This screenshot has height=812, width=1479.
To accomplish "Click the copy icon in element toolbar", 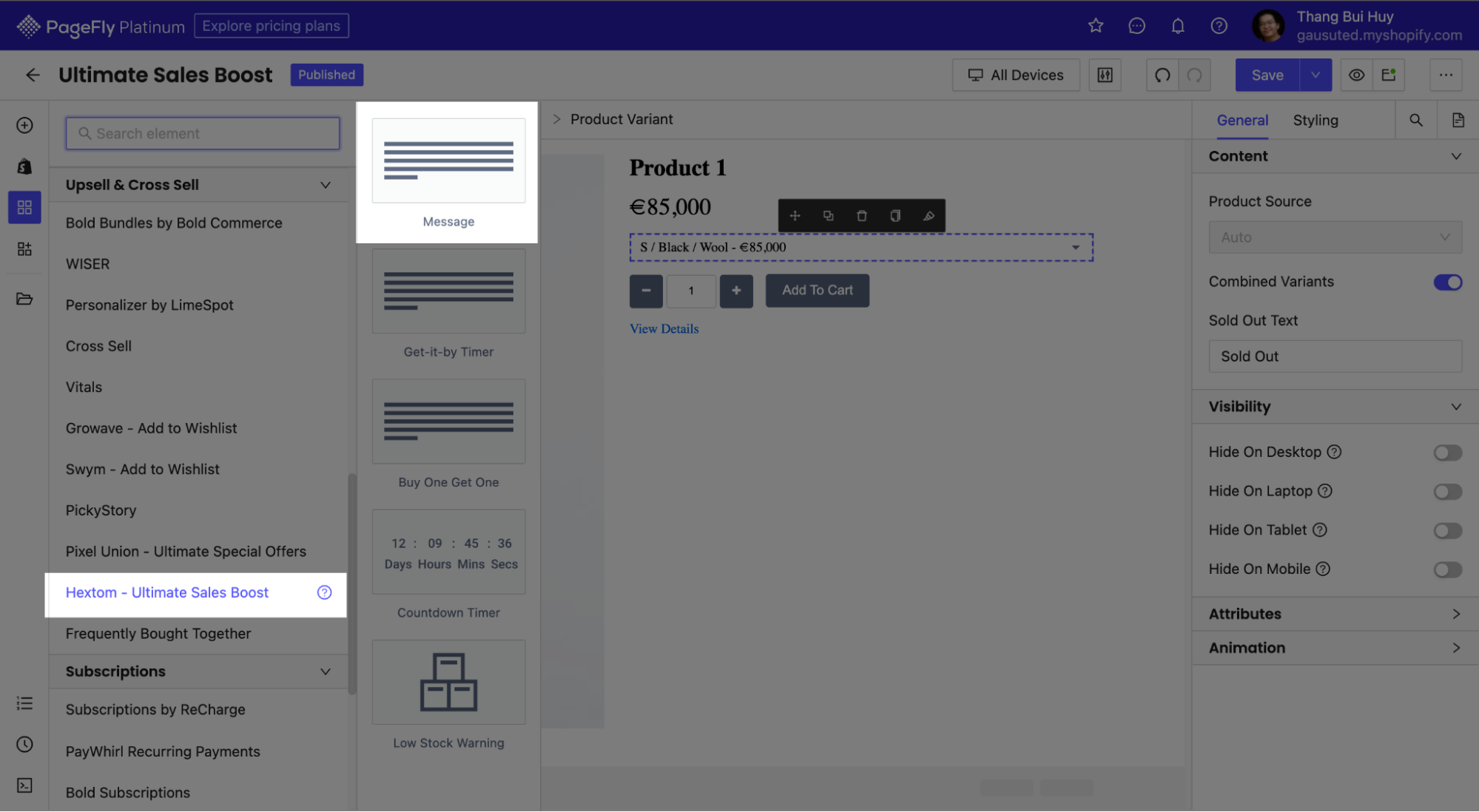I will tap(895, 216).
